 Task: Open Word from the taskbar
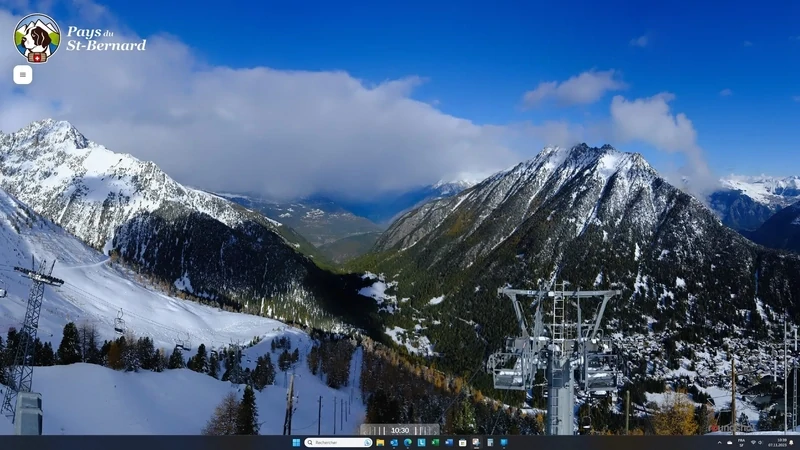(449, 443)
